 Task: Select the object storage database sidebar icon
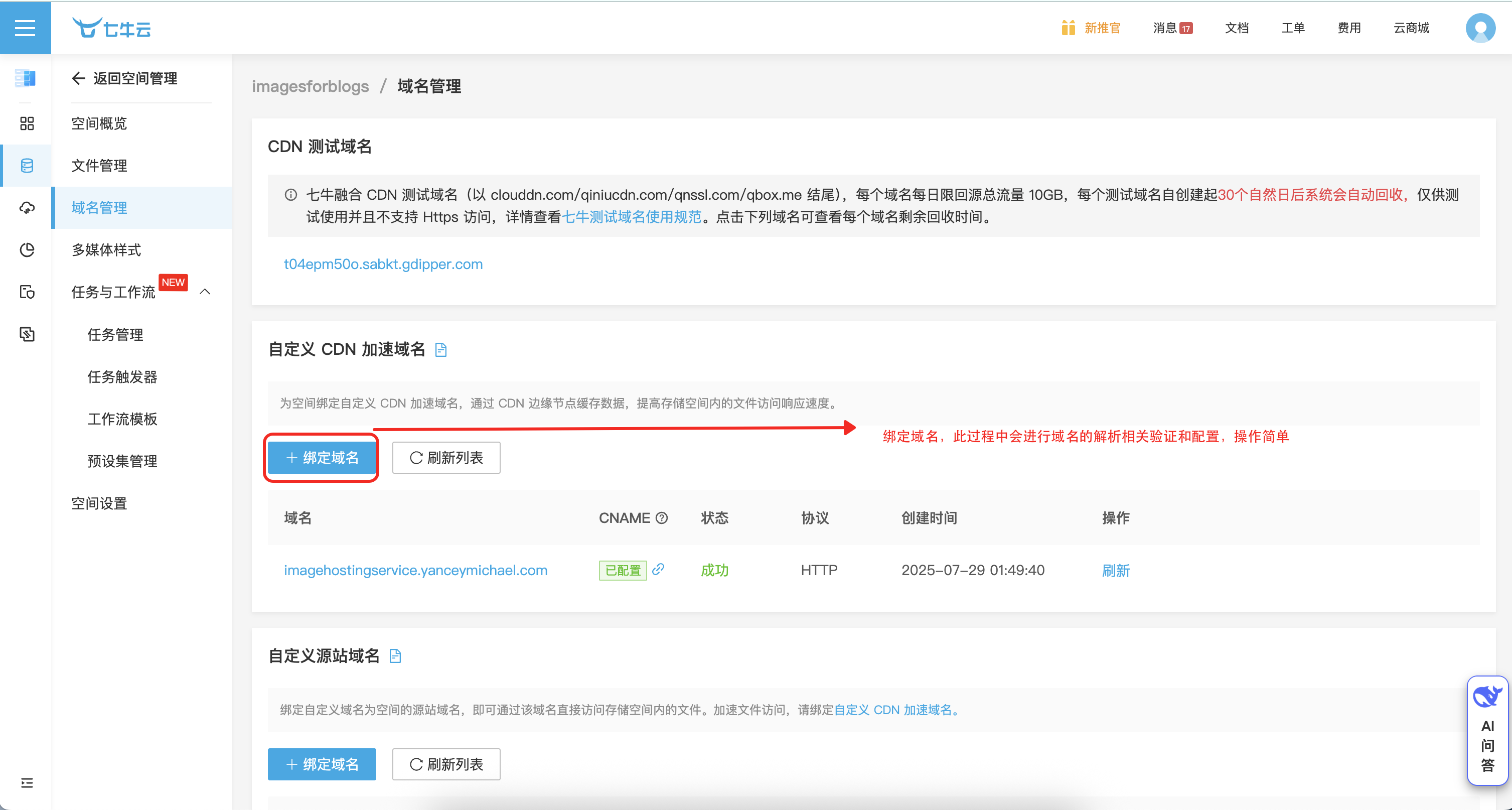tap(27, 166)
